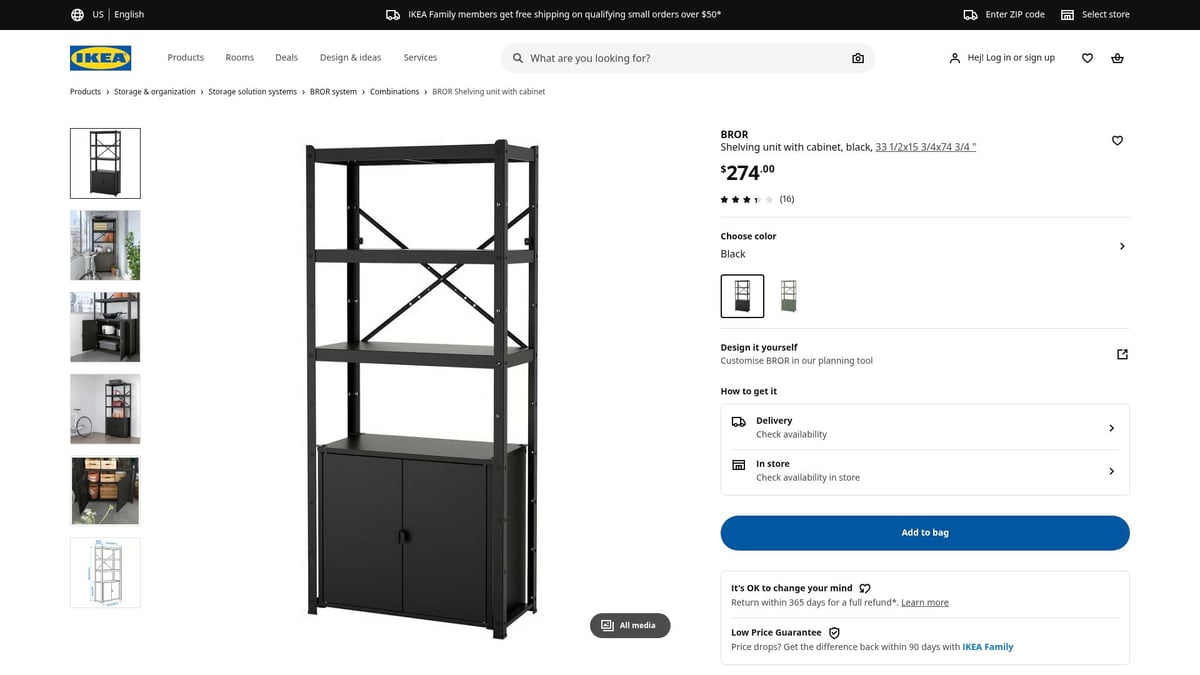Open the Learn more return policy link
This screenshot has height=675, width=1200.
(924, 602)
